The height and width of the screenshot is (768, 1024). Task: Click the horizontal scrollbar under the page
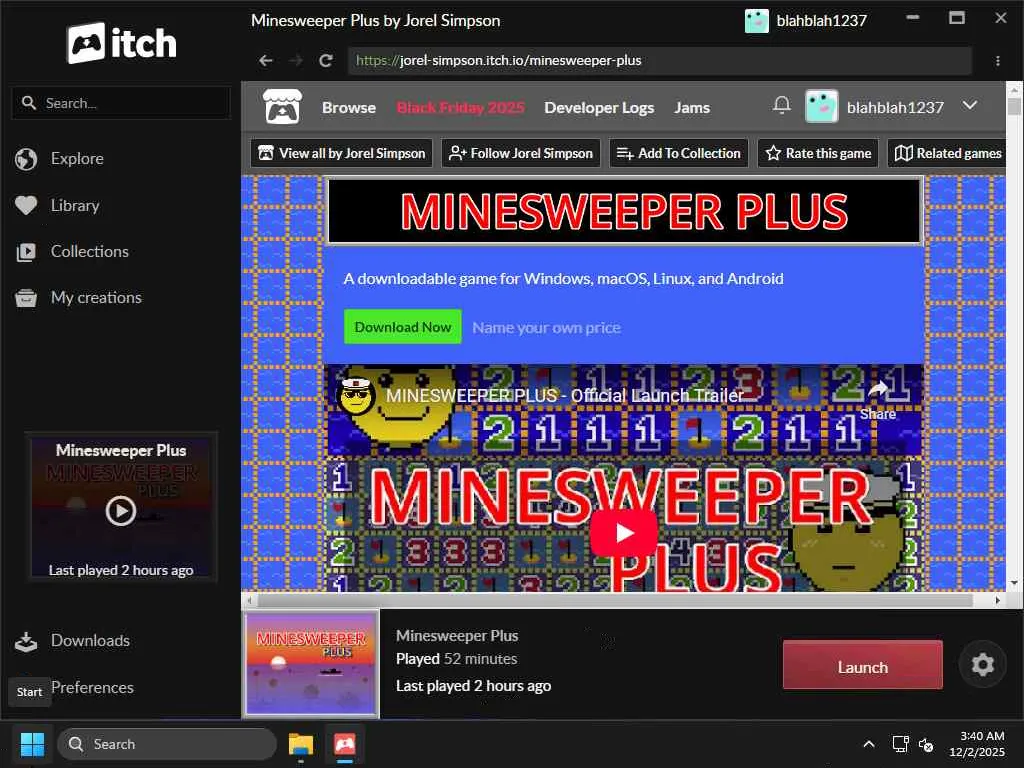(615, 600)
